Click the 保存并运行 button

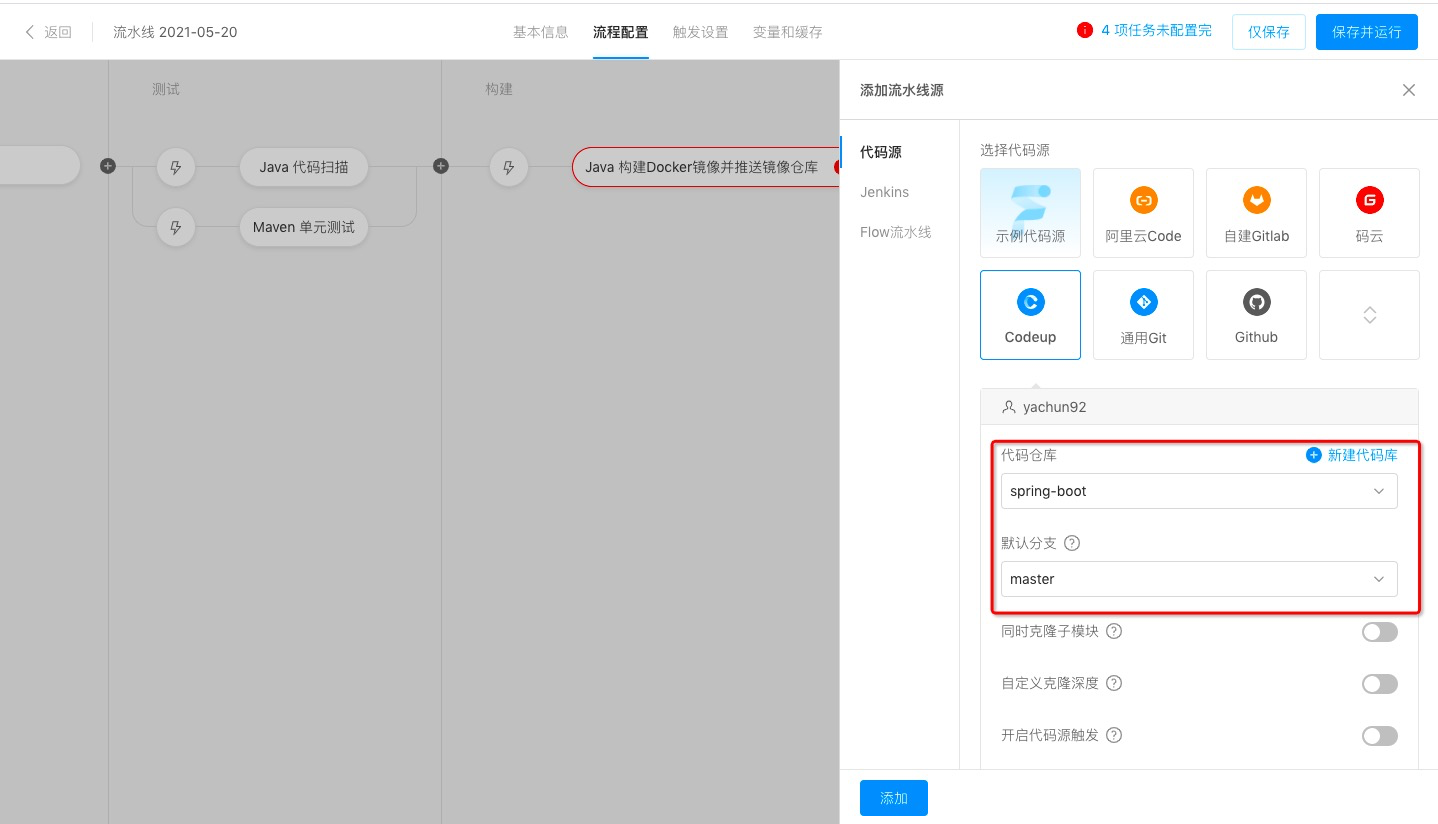pos(1367,32)
